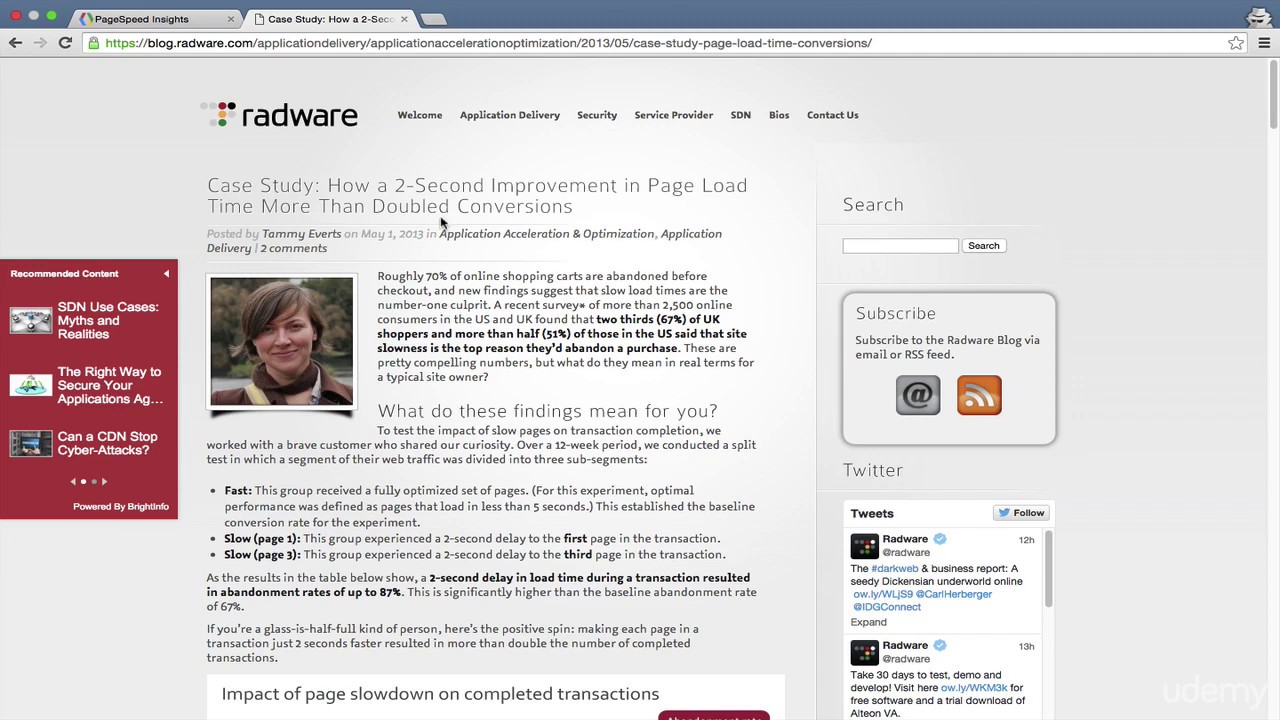Open Right Way to Secure article
This screenshot has width=1280, height=720.
pos(110,385)
